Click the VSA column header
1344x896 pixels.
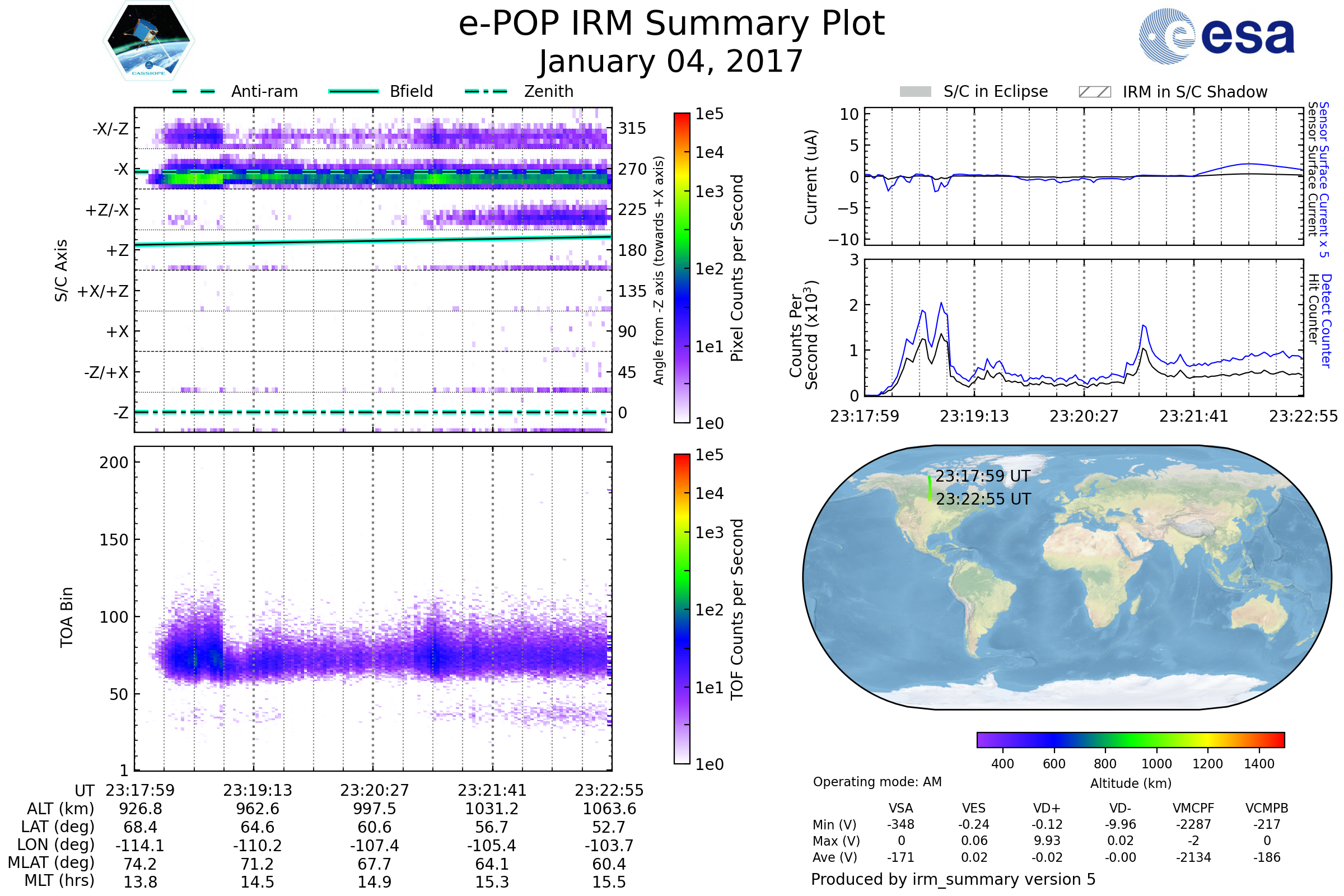[x=900, y=808]
